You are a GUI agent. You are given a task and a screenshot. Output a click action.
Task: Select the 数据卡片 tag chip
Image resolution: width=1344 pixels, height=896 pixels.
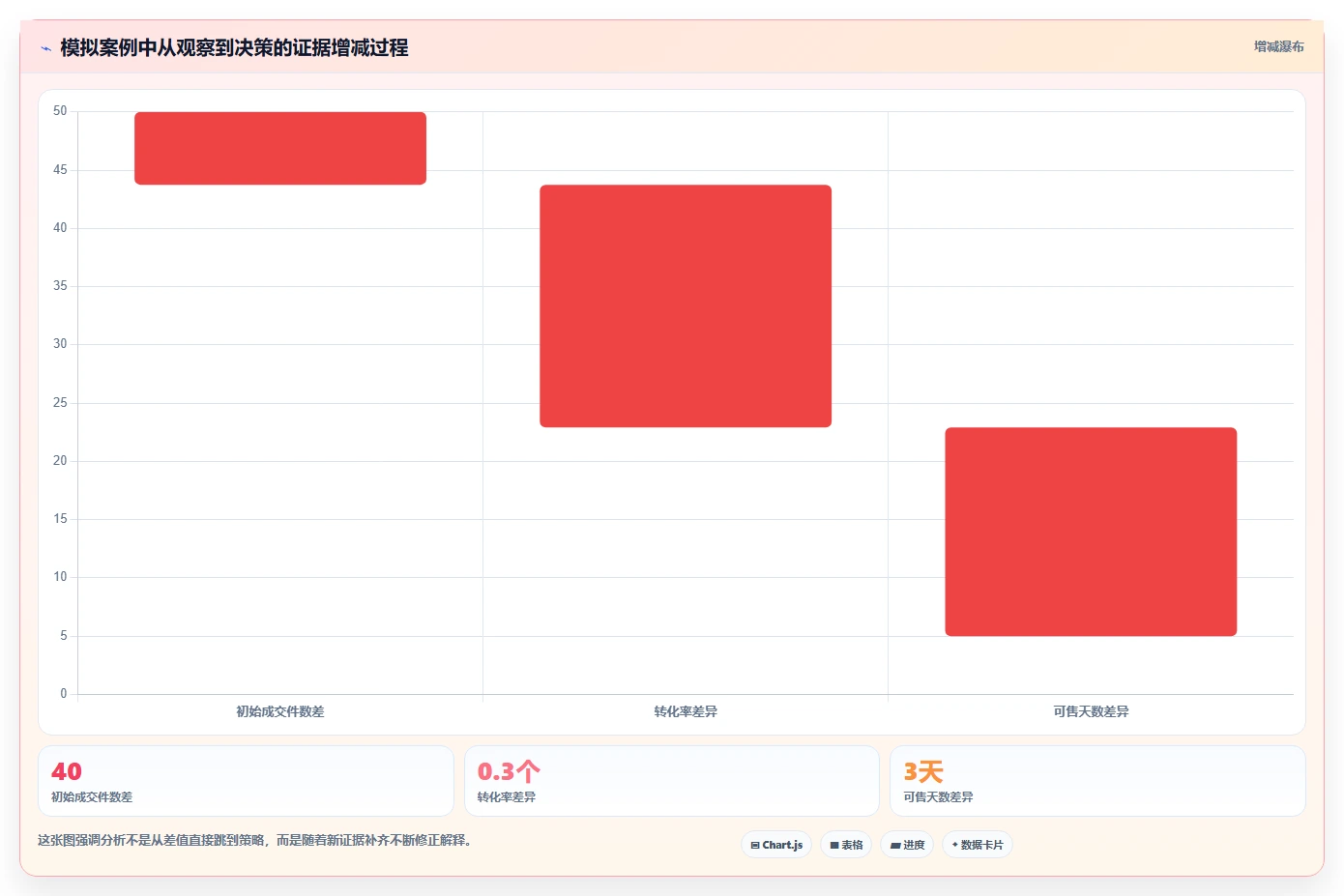tap(978, 845)
